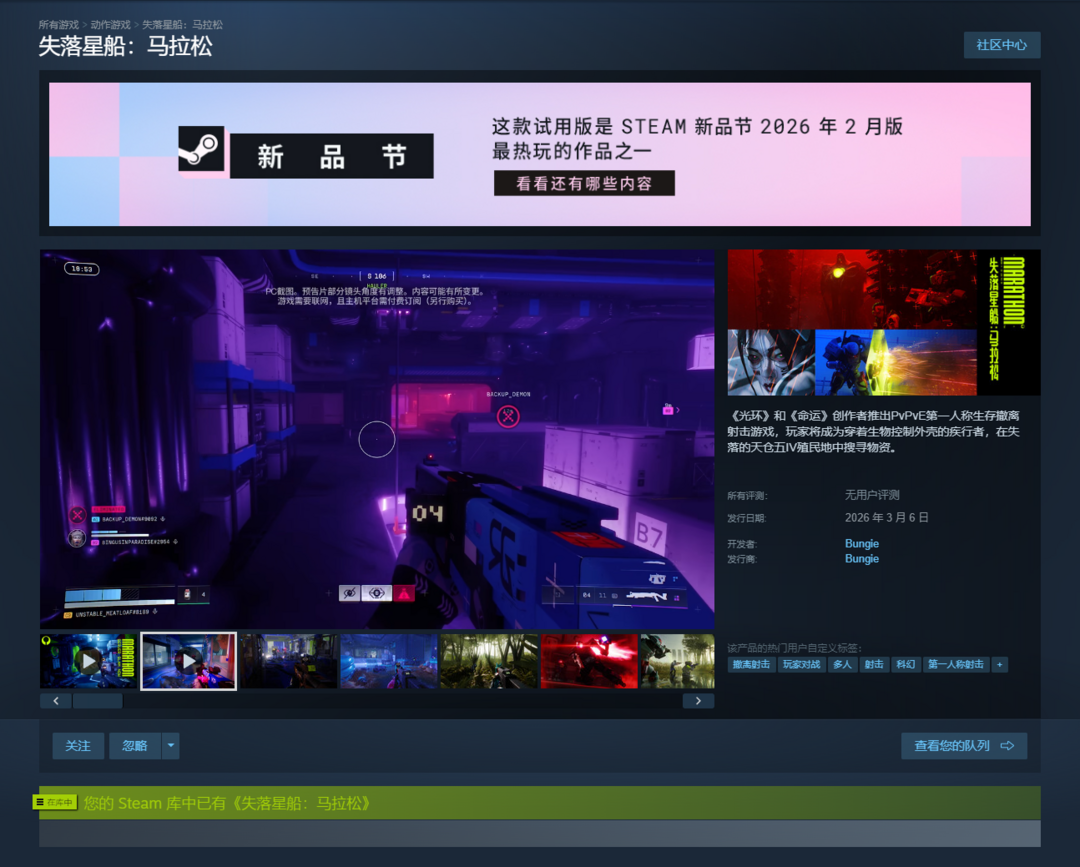Select the 撤离射击 tag
The image size is (1080, 867).
[x=752, y=664]
